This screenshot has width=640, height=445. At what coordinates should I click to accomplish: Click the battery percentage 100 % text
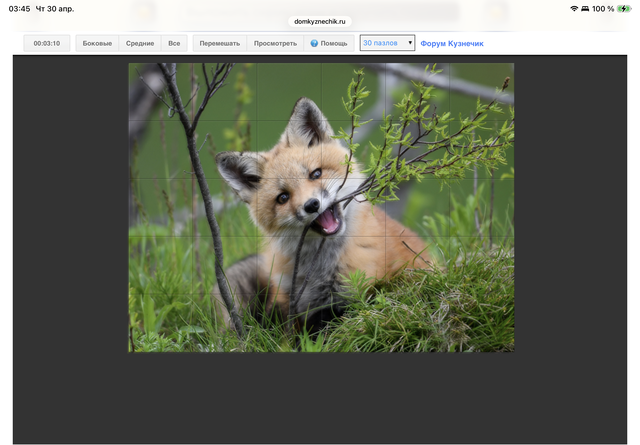[603, 8]
